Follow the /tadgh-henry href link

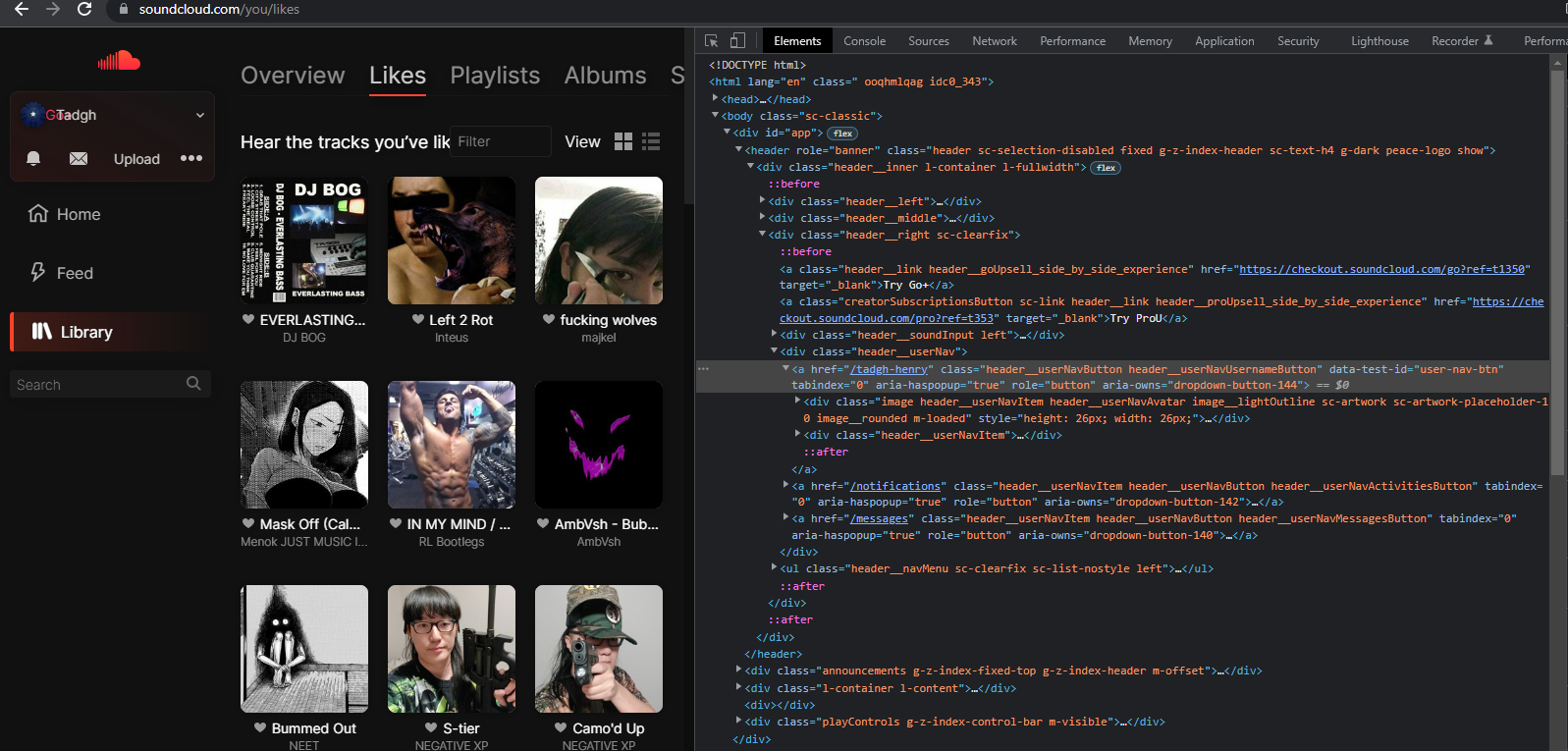[889, 369]
